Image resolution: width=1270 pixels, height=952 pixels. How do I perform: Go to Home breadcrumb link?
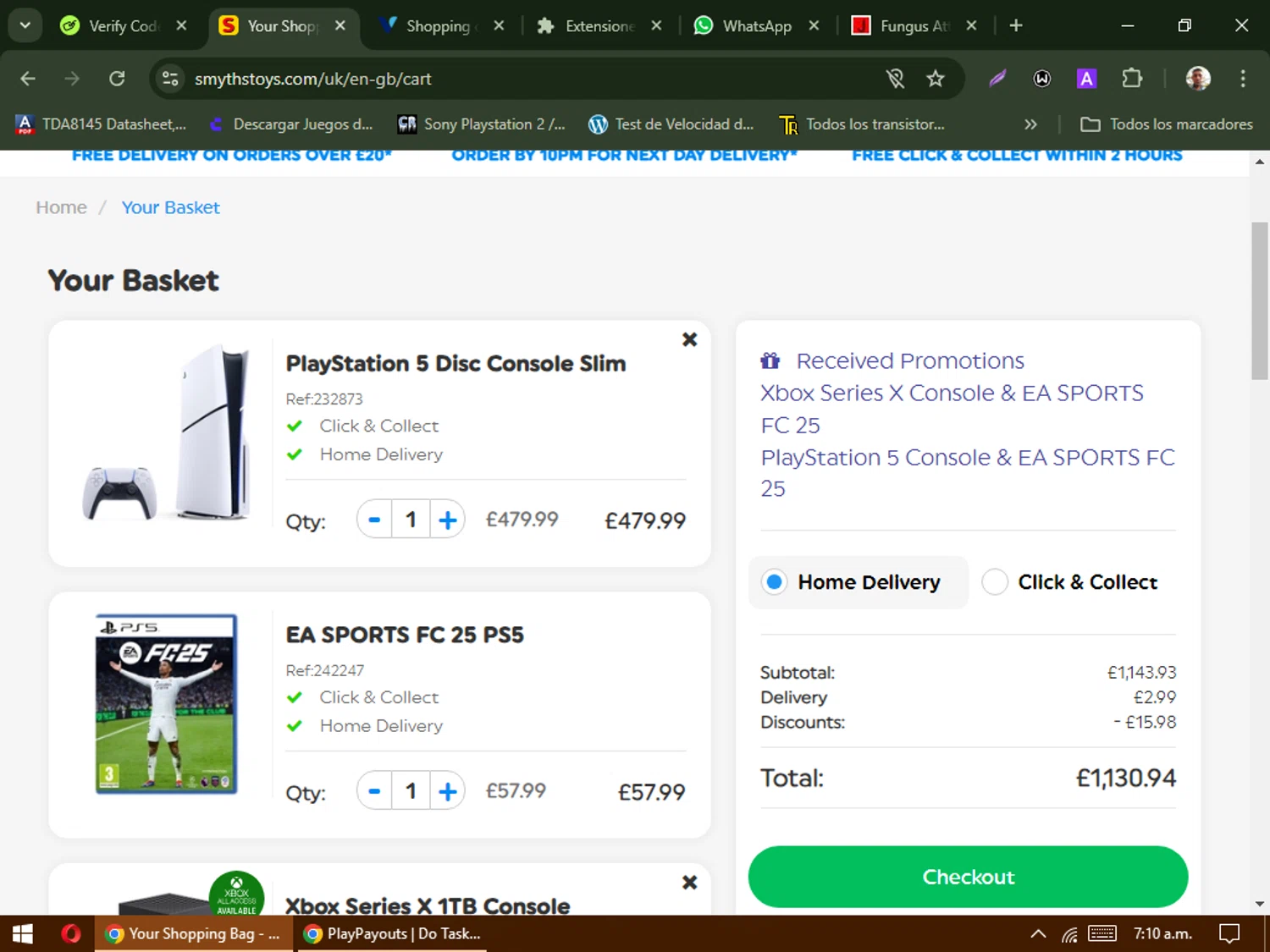coord(61,207)
